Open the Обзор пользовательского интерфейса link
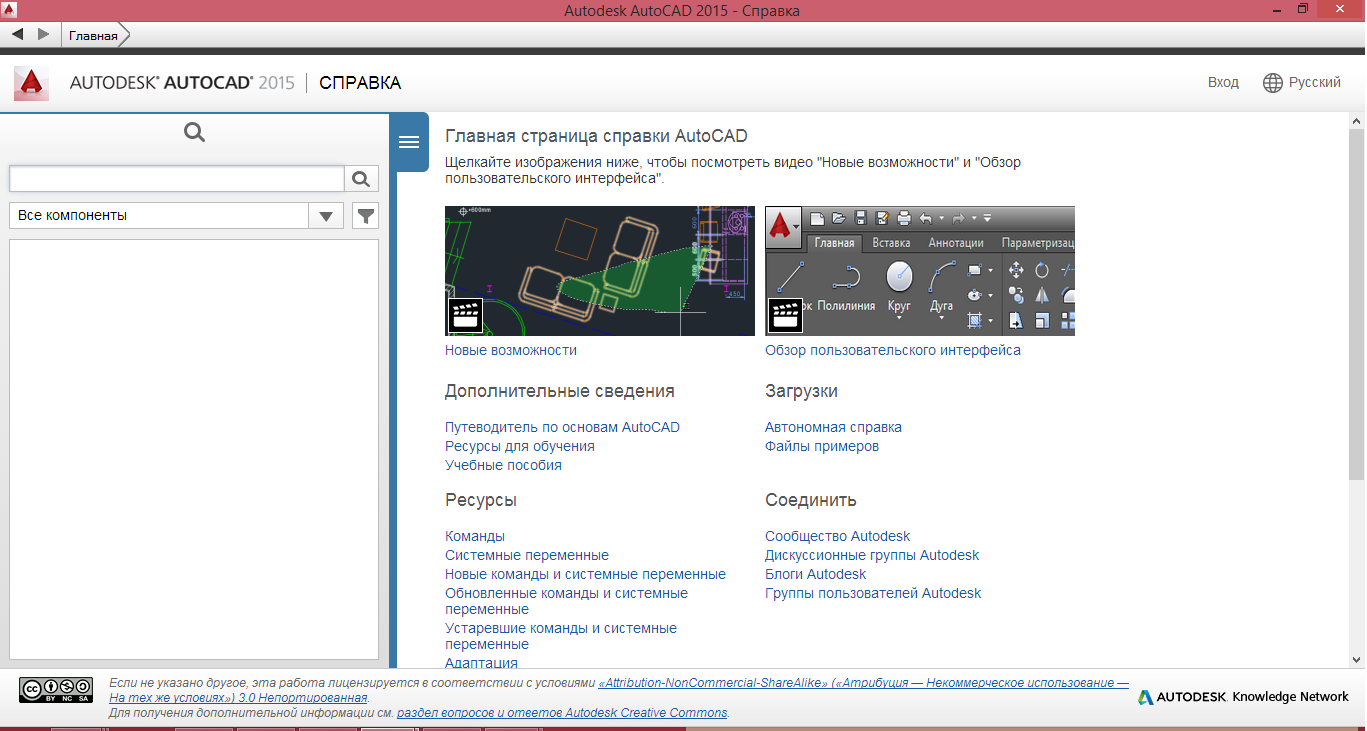1367x731 pixels. click(x=893, y=350)
